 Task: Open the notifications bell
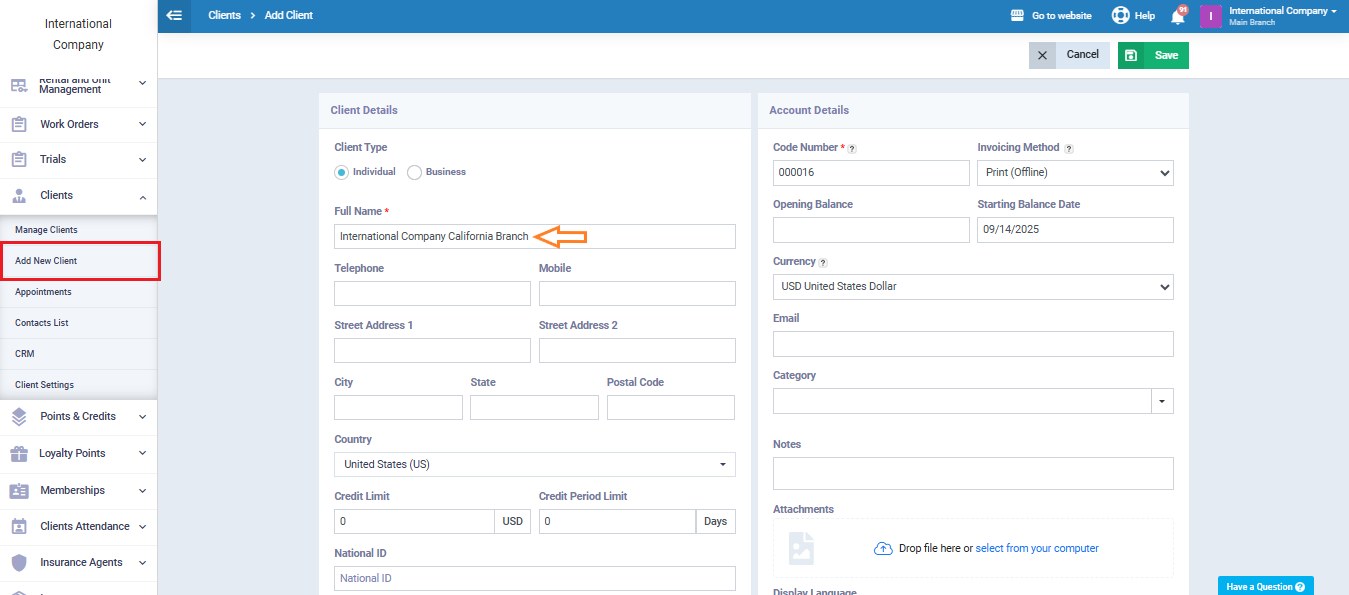[x=1178, y=16]
